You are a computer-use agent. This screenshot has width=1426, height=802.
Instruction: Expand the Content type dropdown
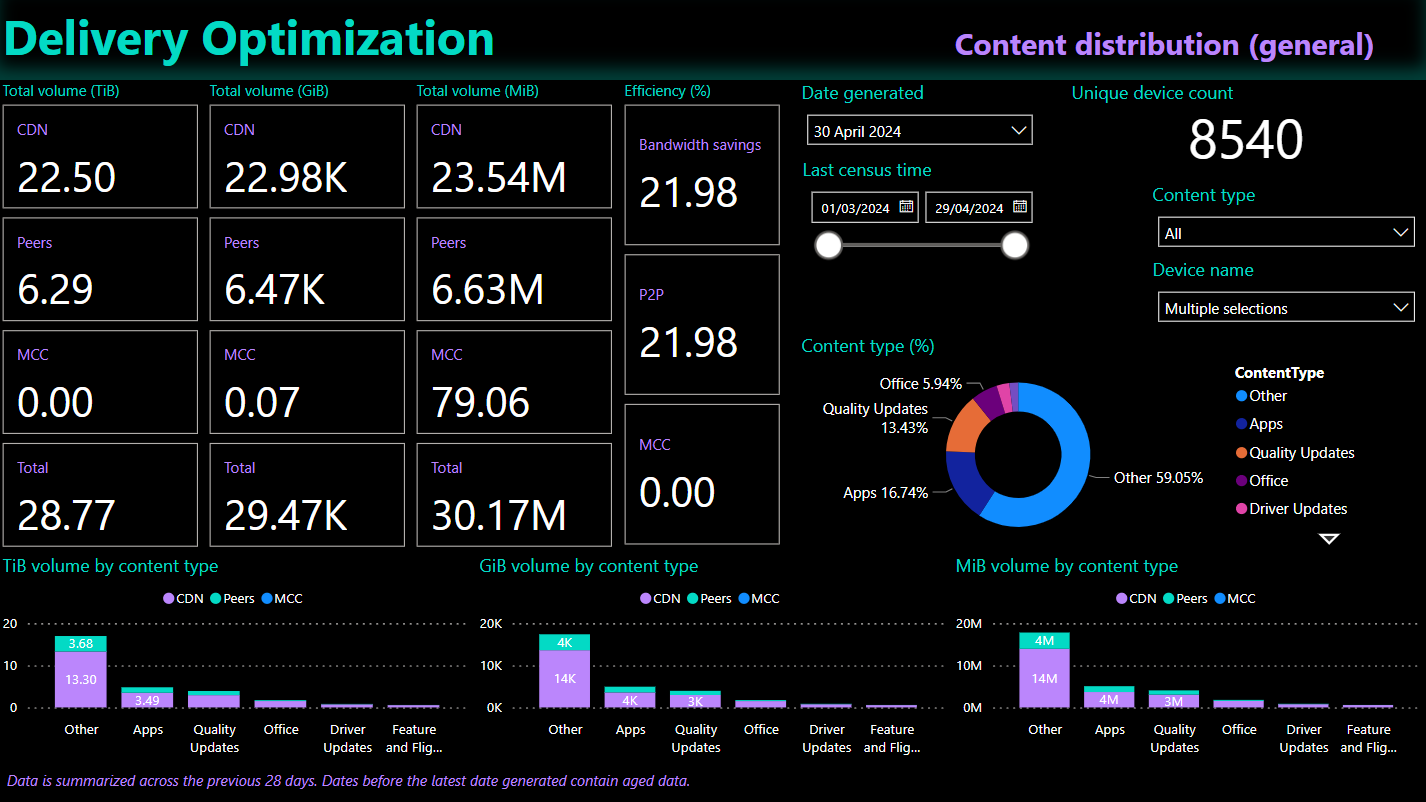(1285, 233)
